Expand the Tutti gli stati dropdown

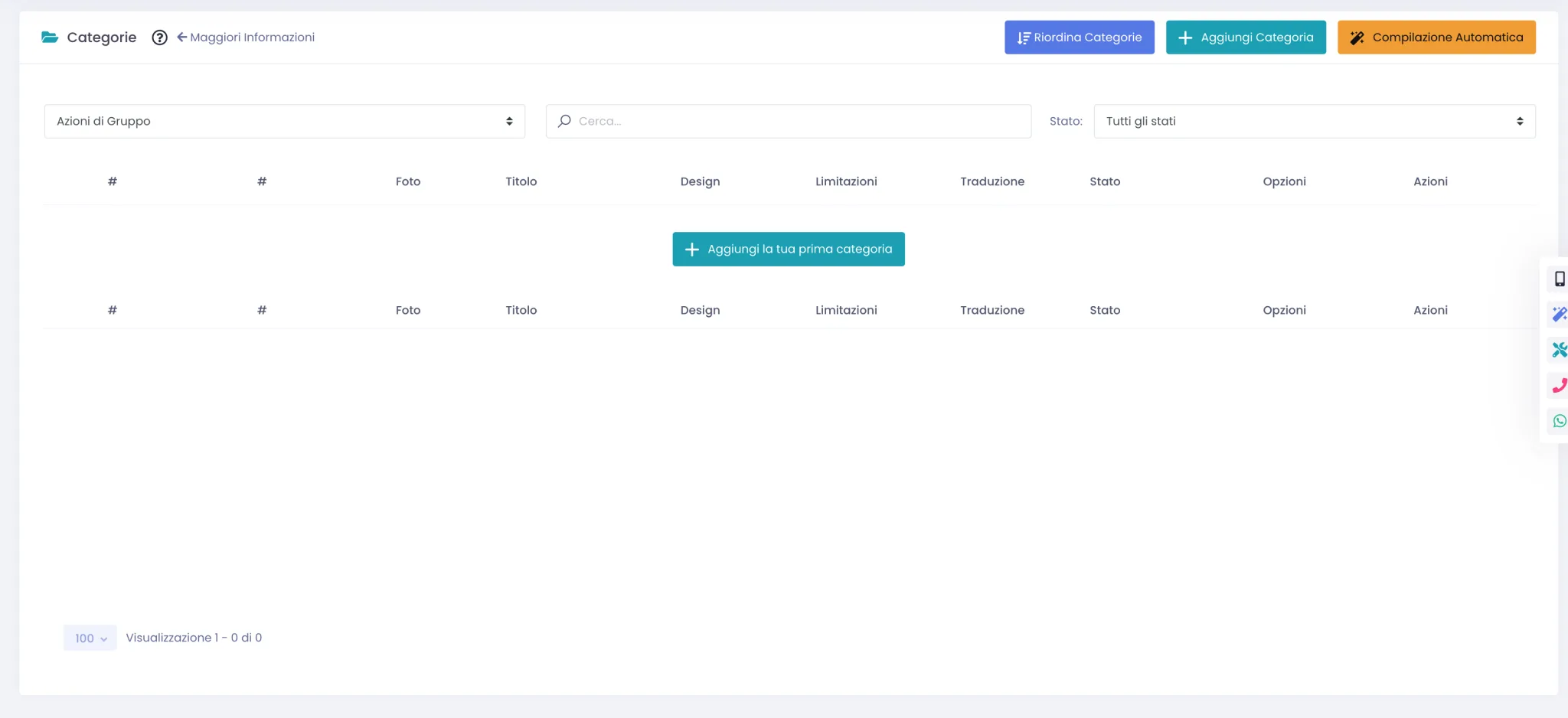[1315, 121]
